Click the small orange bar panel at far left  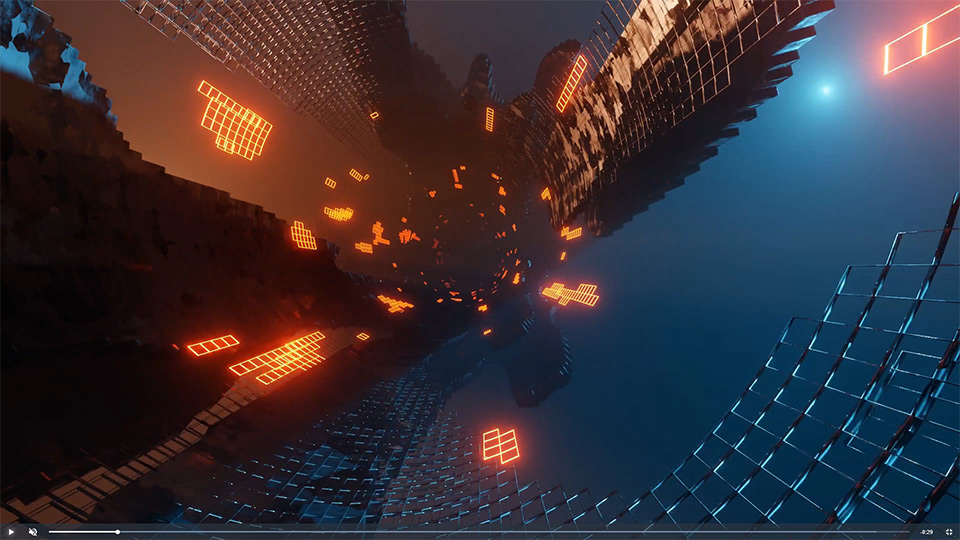click(x=213, y=345)
